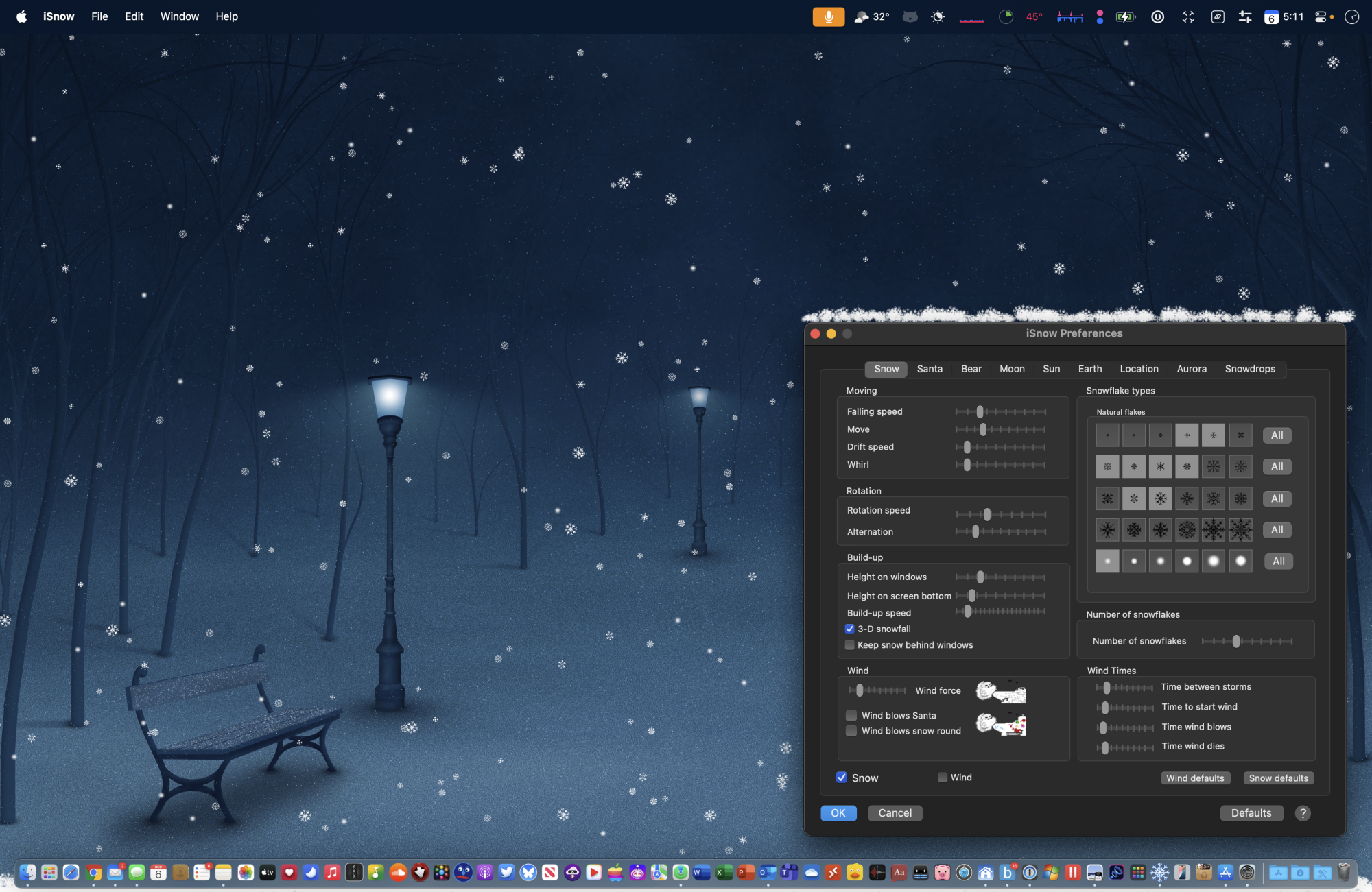1372x892 pixels.
Task: Select the last snowflake in fourth row
Action: tap(1240, 530)
